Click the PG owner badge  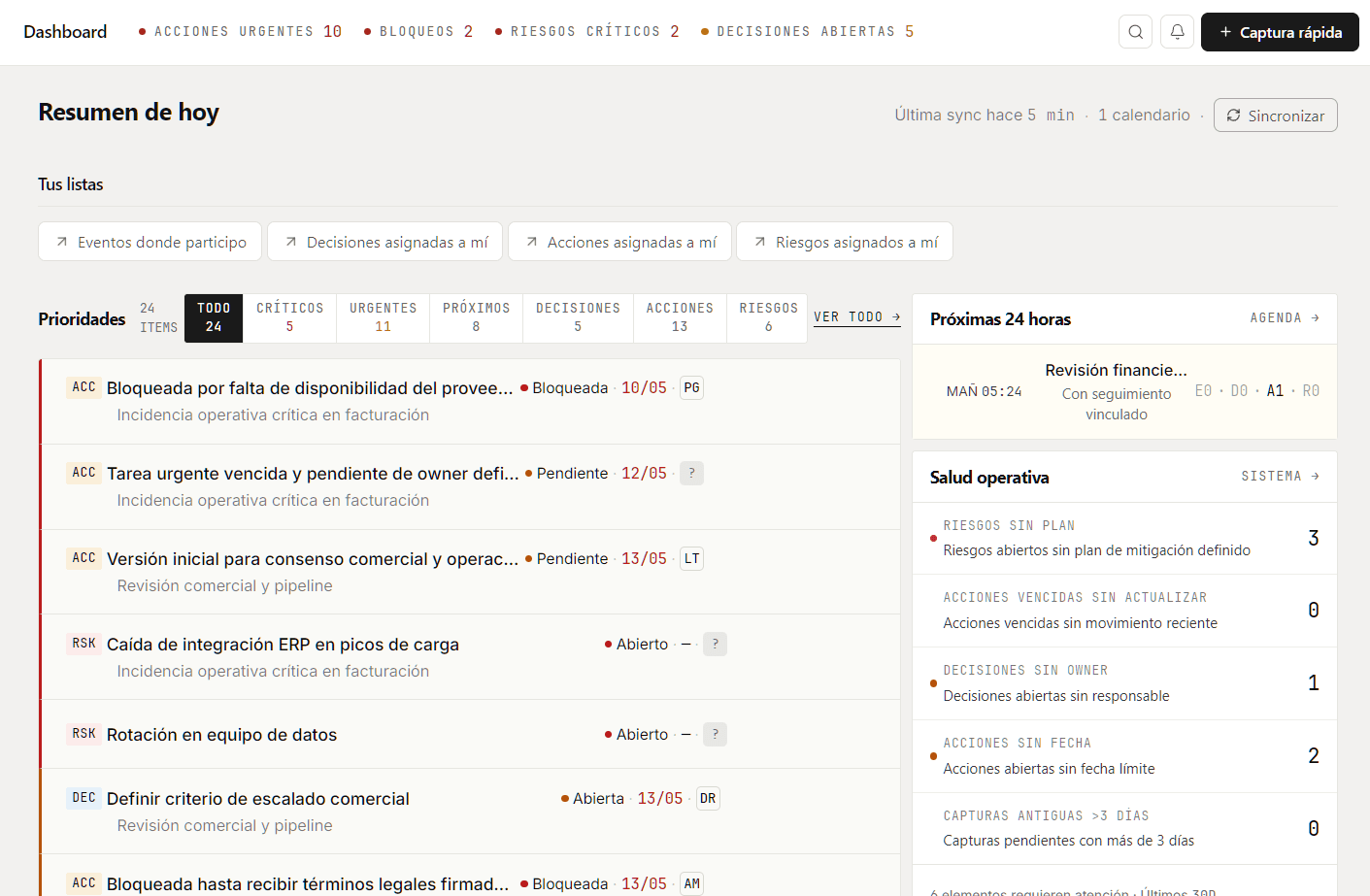click(691, 388)
